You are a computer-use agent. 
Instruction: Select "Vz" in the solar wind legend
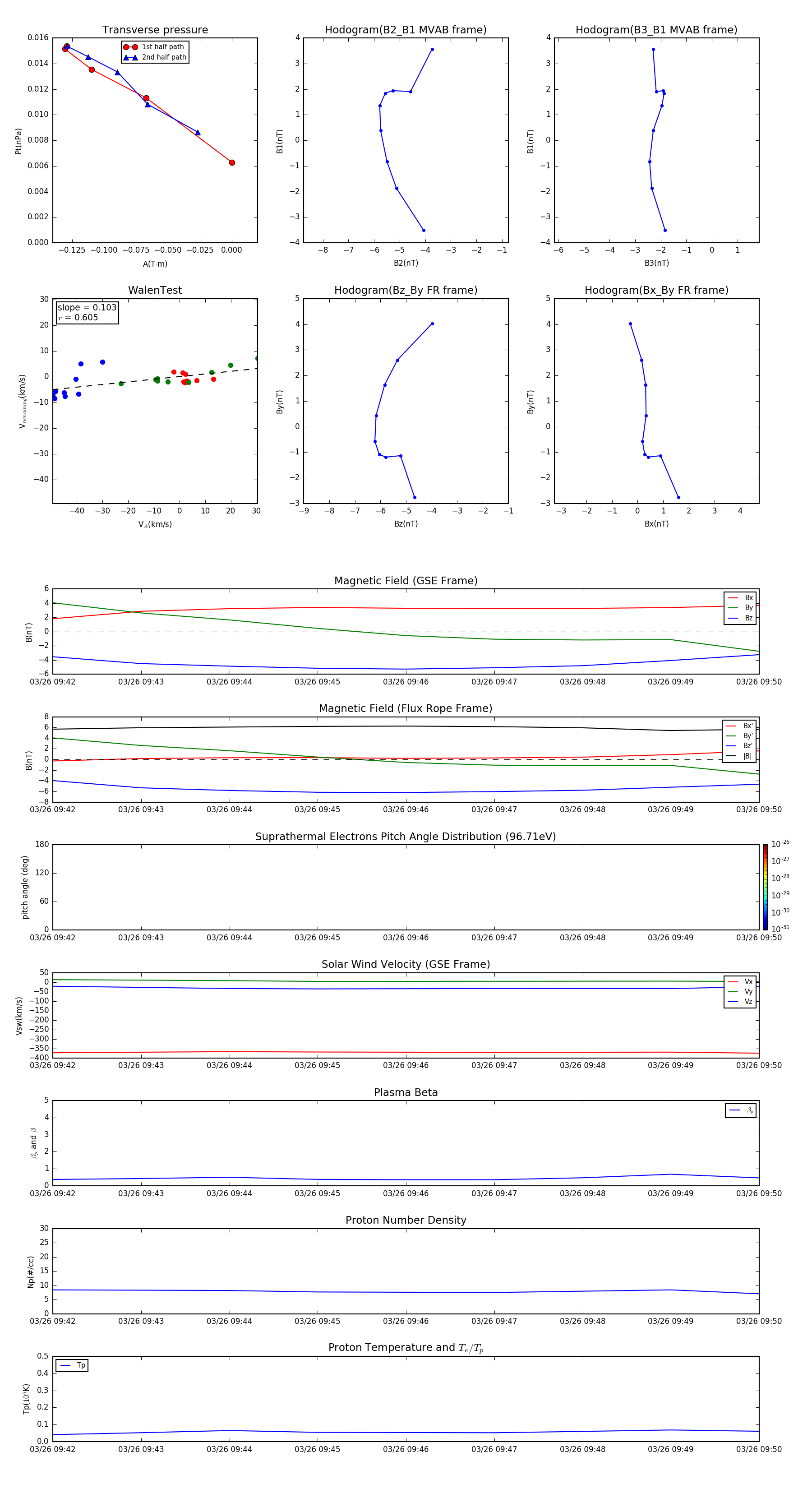point(740,1002)
